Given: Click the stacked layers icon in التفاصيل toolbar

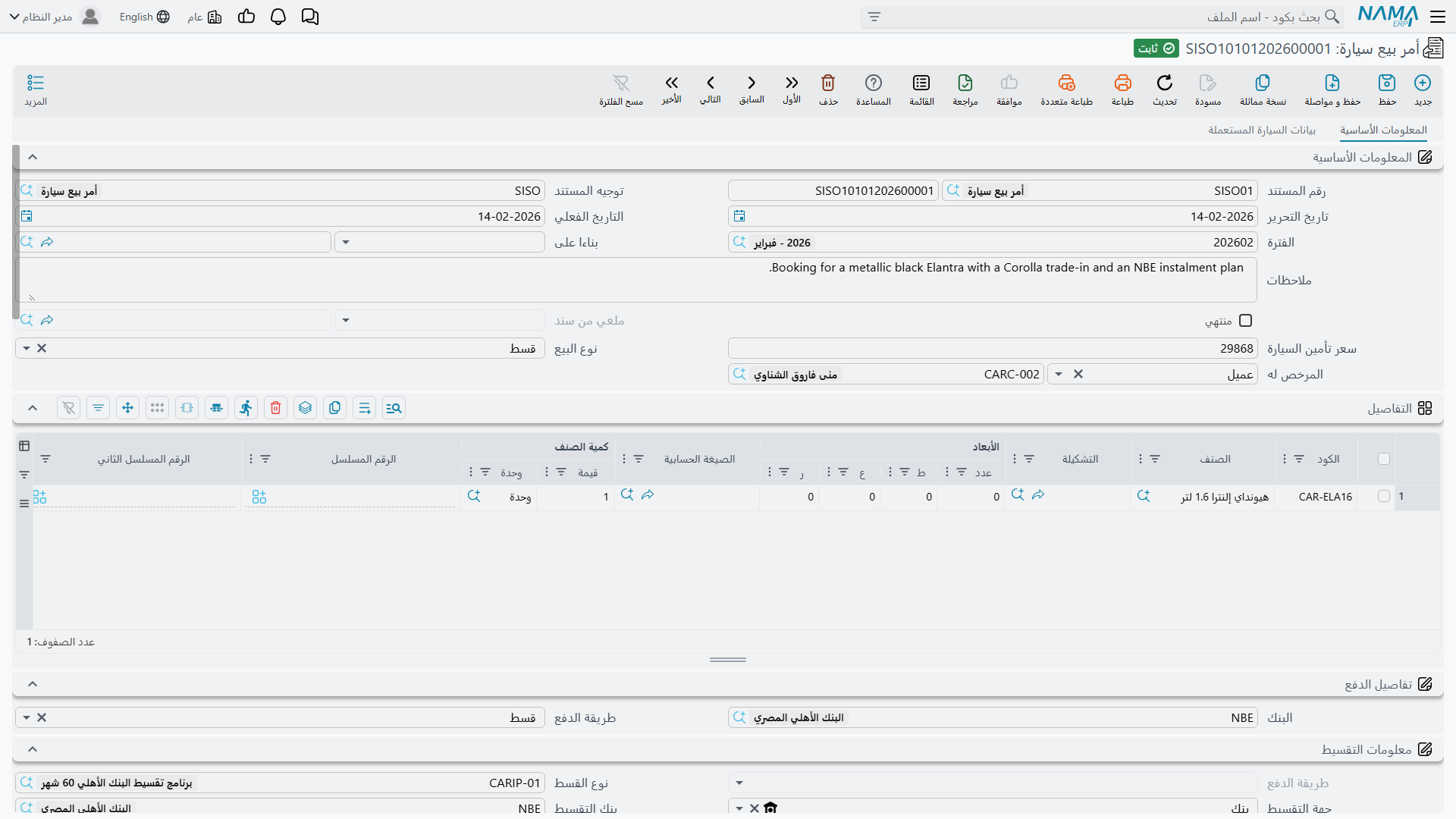Looking at the screenshot, I should click(x=305, y=408).
